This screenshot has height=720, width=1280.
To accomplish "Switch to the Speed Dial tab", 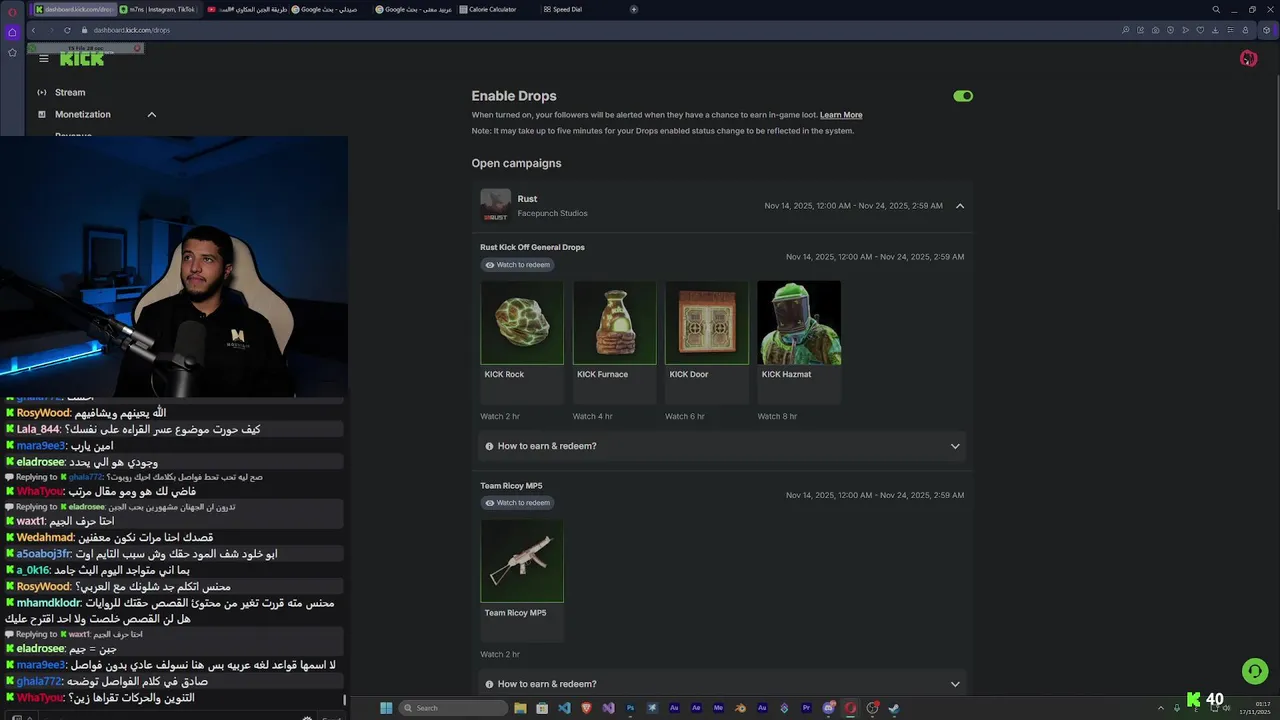I will [566, 9].
